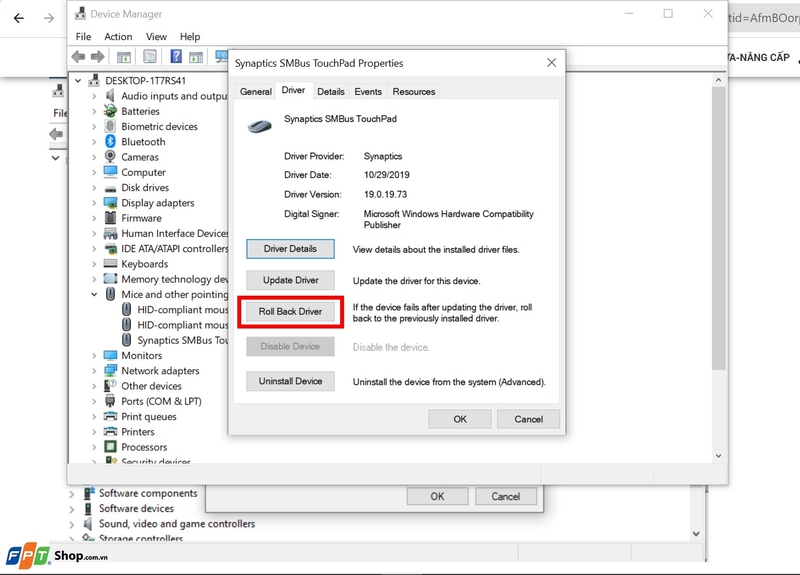Screen dimensions: 800x575
Task: Click the Update Driver button
Action: click(x=290, y=280)
